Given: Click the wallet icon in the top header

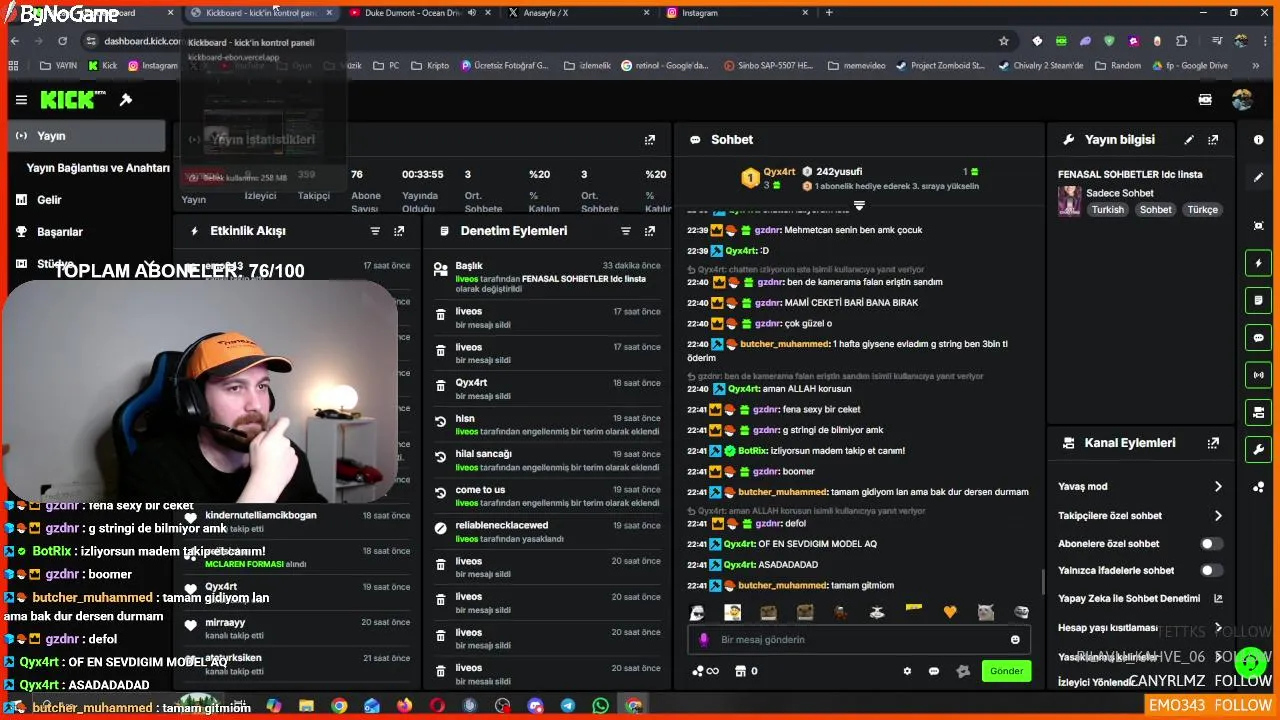Looking at the screenshot, I should tap(1205, 100).
